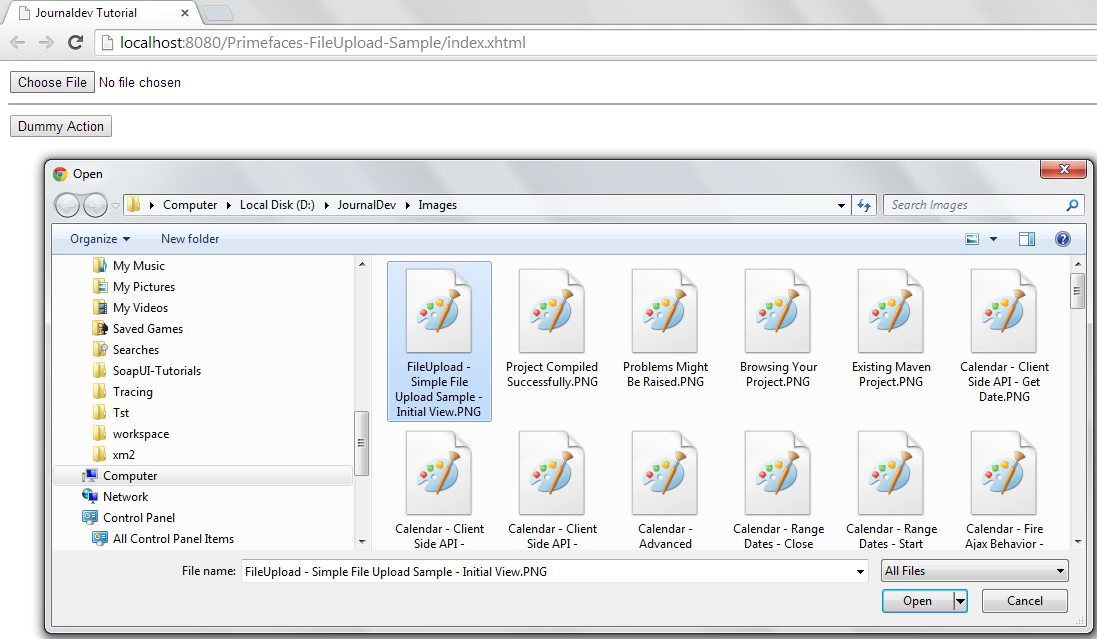Open the Control Panel in navigation tree

pos(138,518)
